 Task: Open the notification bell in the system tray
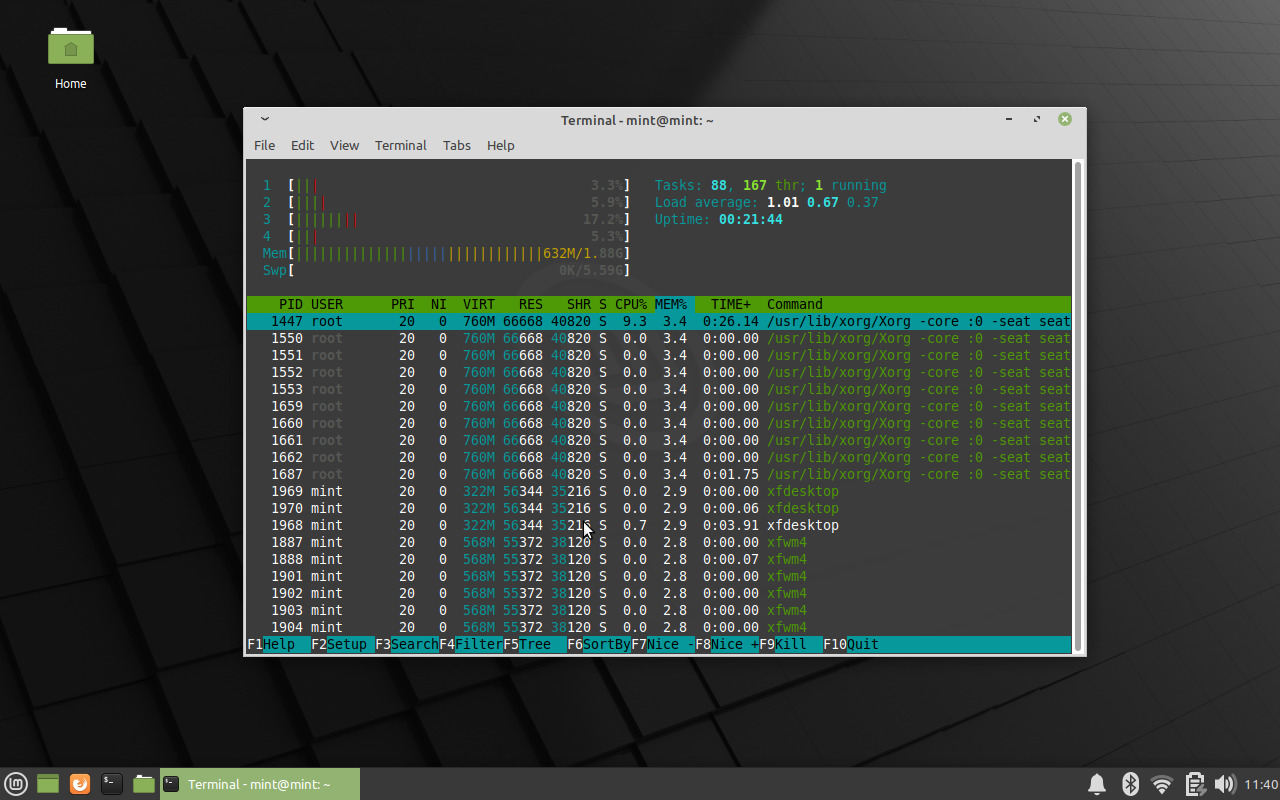tap(1097, 784)
